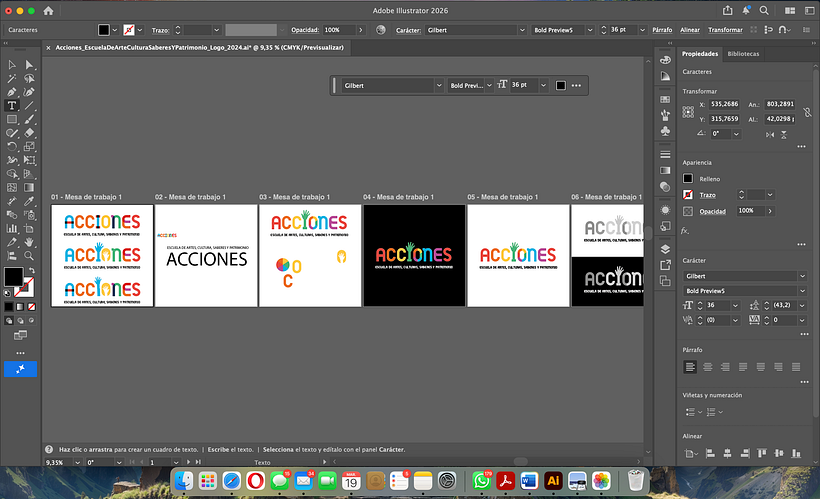Open Bold Preview5 style dropdown in control bar
This screenshot has height=499, width=820.
pos(590,30)
